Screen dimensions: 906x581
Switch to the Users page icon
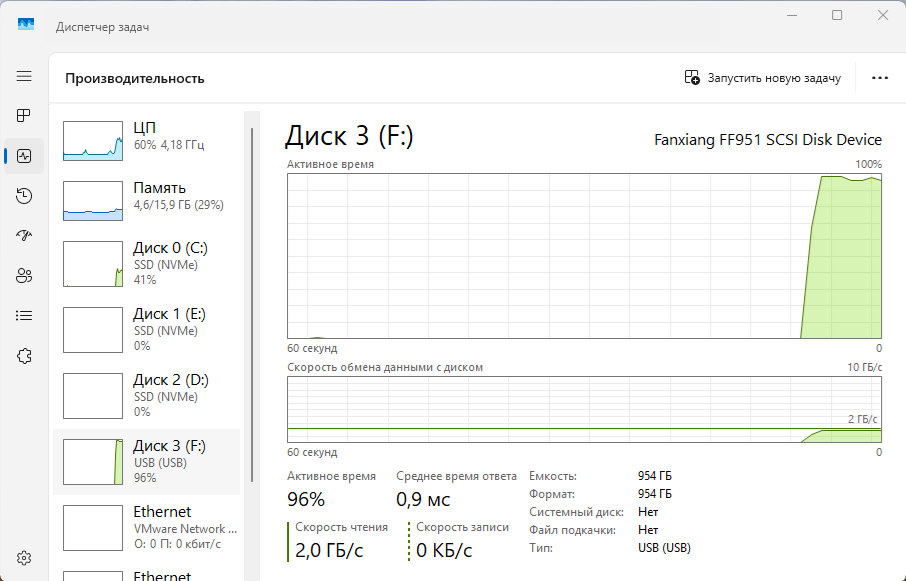click(24, 276)
